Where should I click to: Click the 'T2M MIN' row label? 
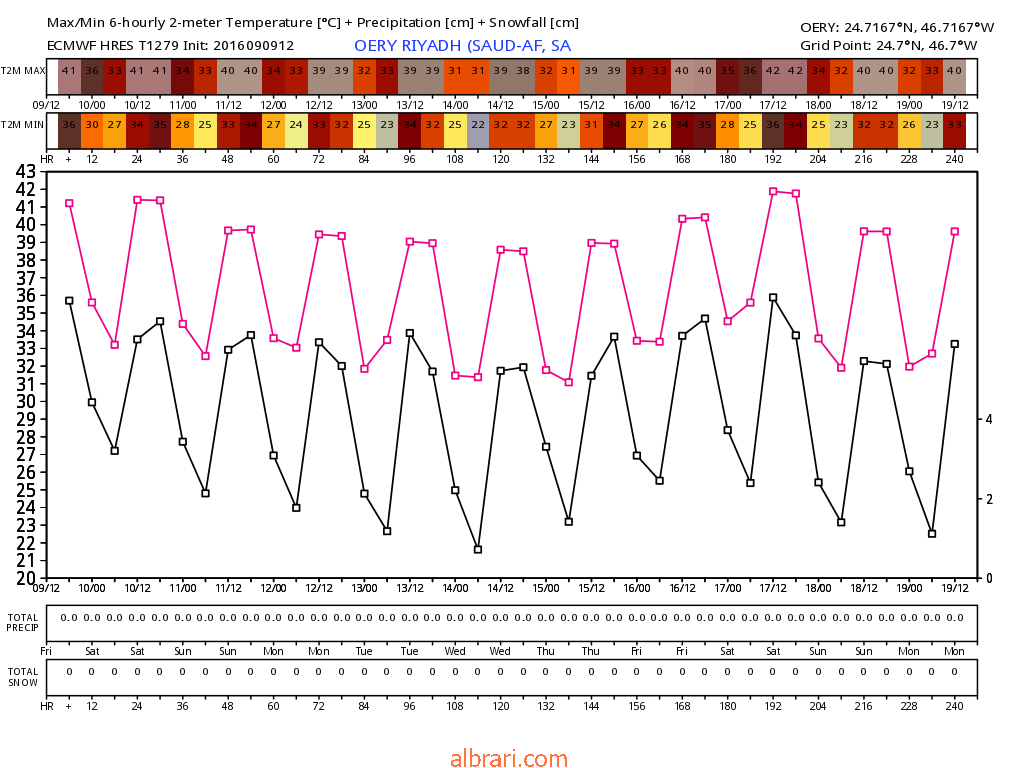tap(23, 125)
